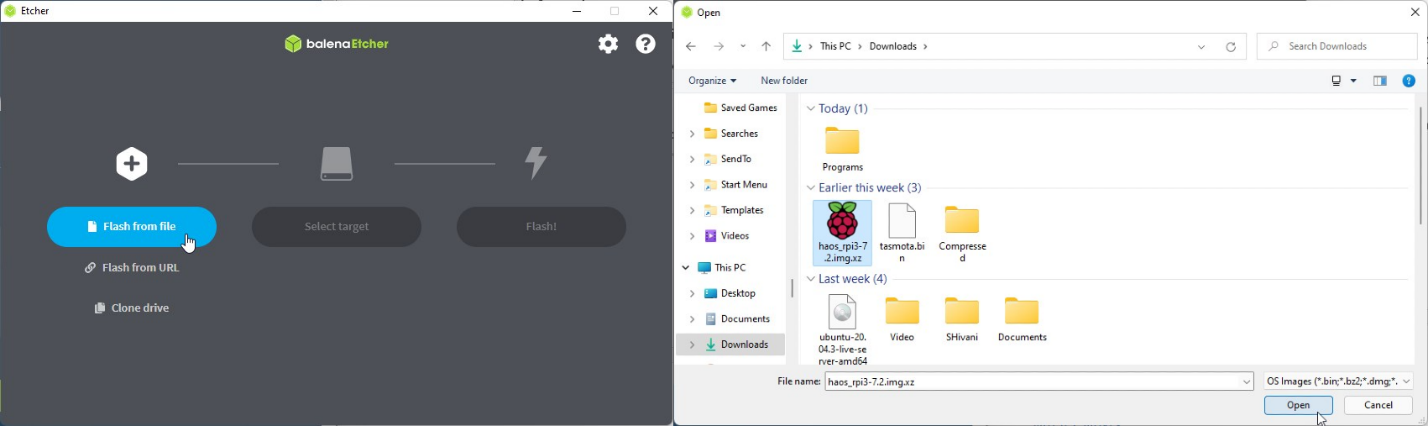This screenshot has width=1428, height=426.
Task: Expand the Start Menu tree node
Action: pyautogui.click(x=692, y=185)
